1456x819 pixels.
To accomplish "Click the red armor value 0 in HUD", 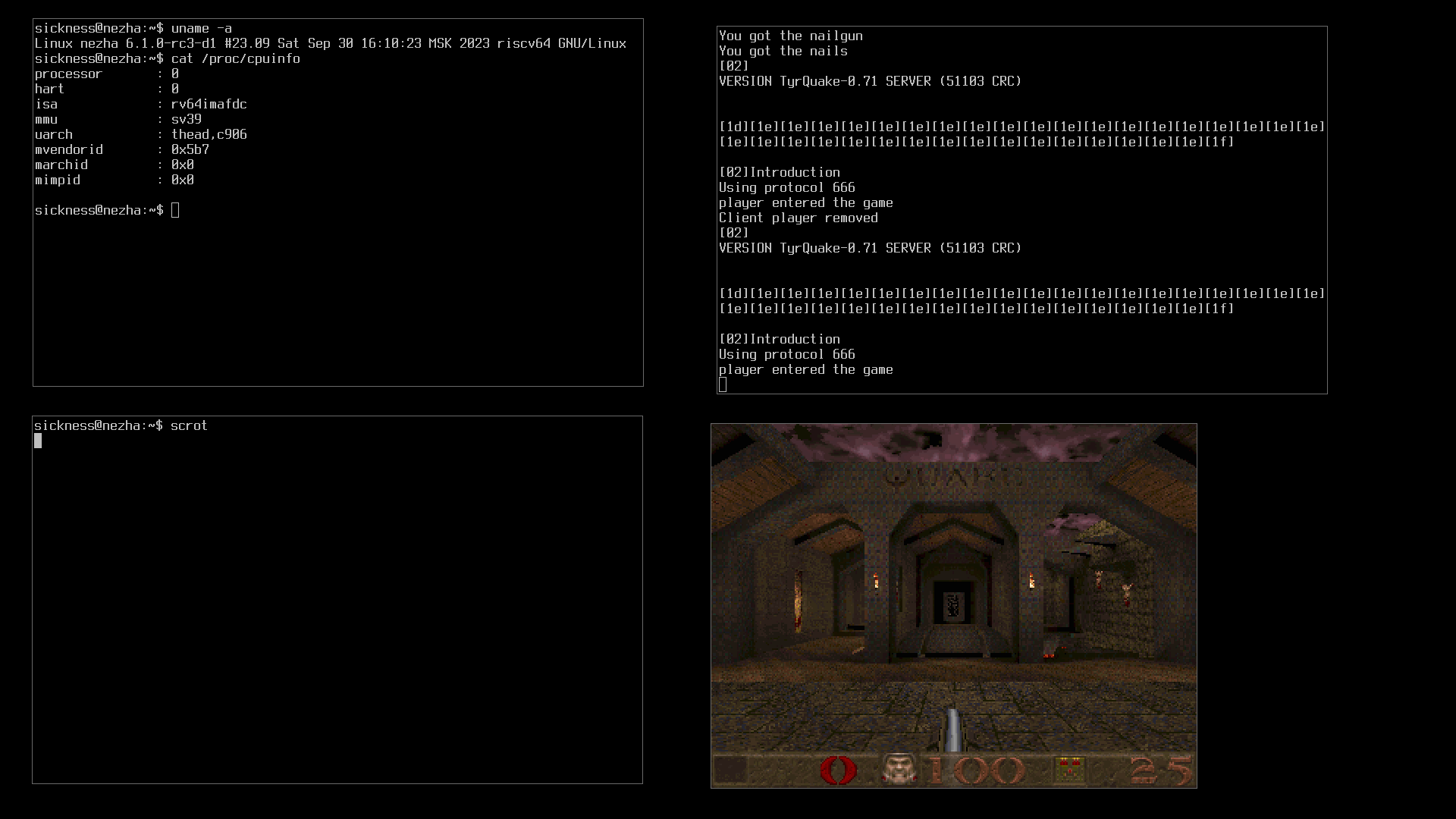I will (838, 770).
